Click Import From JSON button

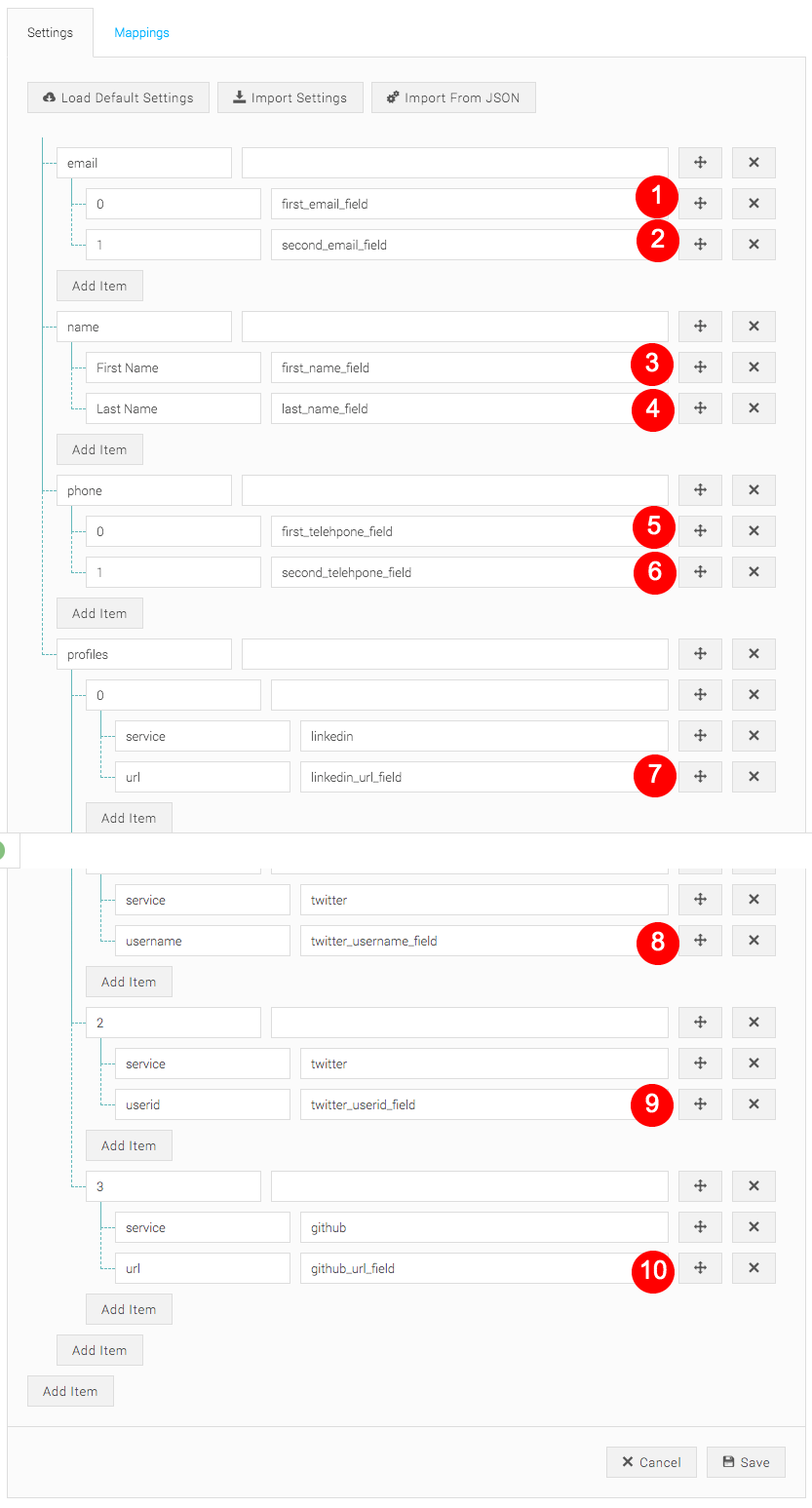click(453, 97)
